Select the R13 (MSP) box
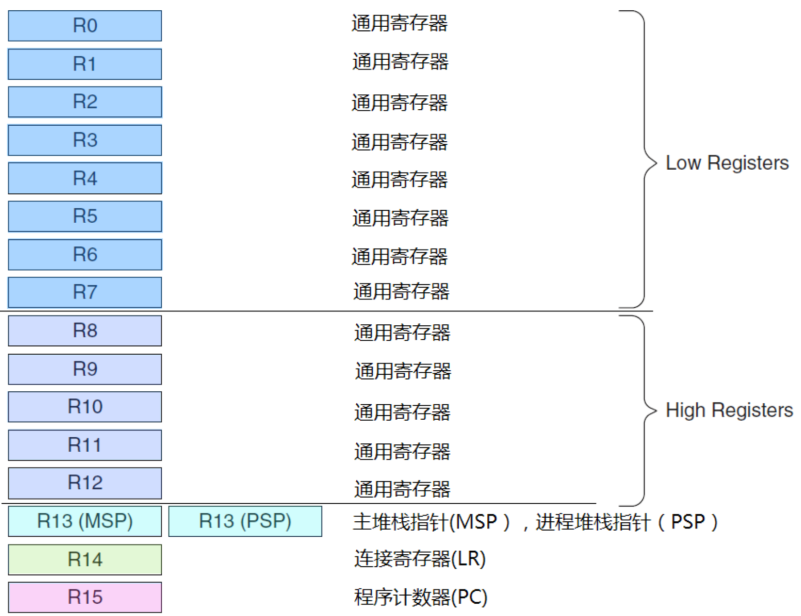This screenshot has width=801, height=616. point(85,521)
